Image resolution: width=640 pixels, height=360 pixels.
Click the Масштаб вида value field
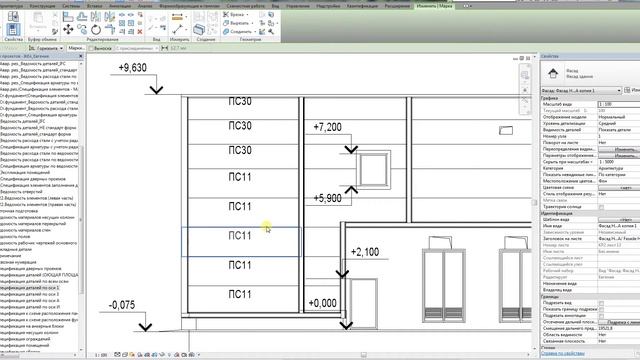click(x=619, y=104)
